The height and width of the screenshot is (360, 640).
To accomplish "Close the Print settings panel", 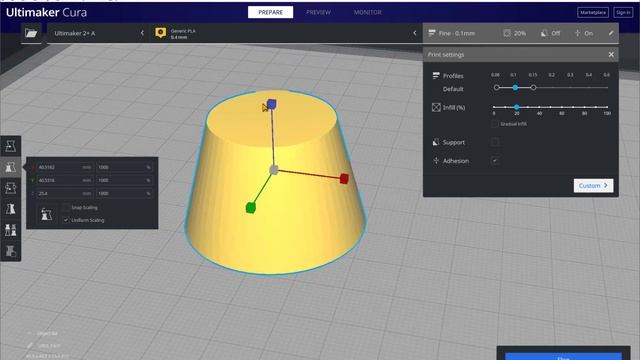I will tap(611, 54).
